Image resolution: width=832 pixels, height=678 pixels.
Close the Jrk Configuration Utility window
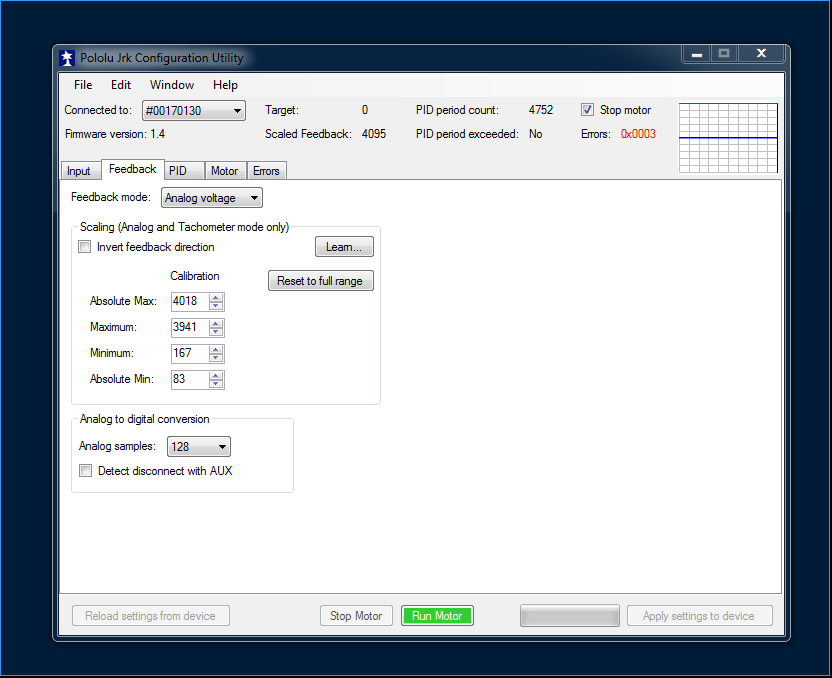click(x=761, y=54)
